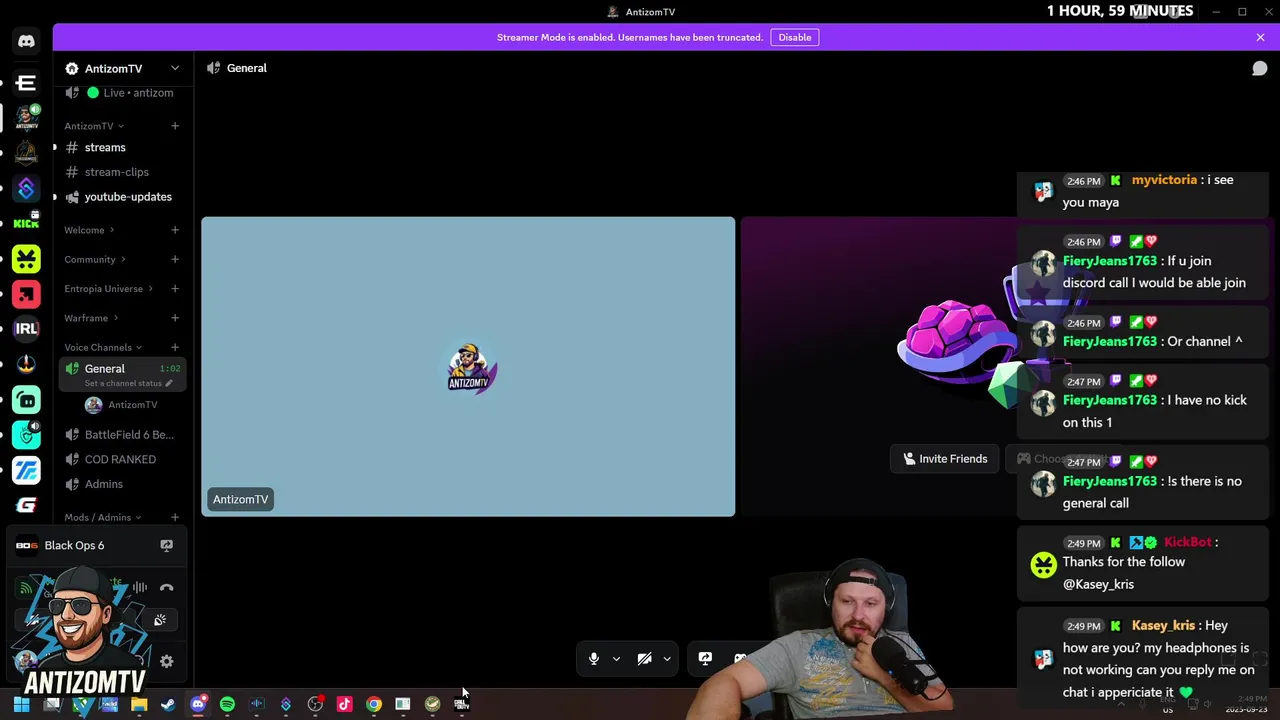Join the BattleField 6 voice channel
The height and width of the screenshot is (720, 1280).
coord(122,435)
